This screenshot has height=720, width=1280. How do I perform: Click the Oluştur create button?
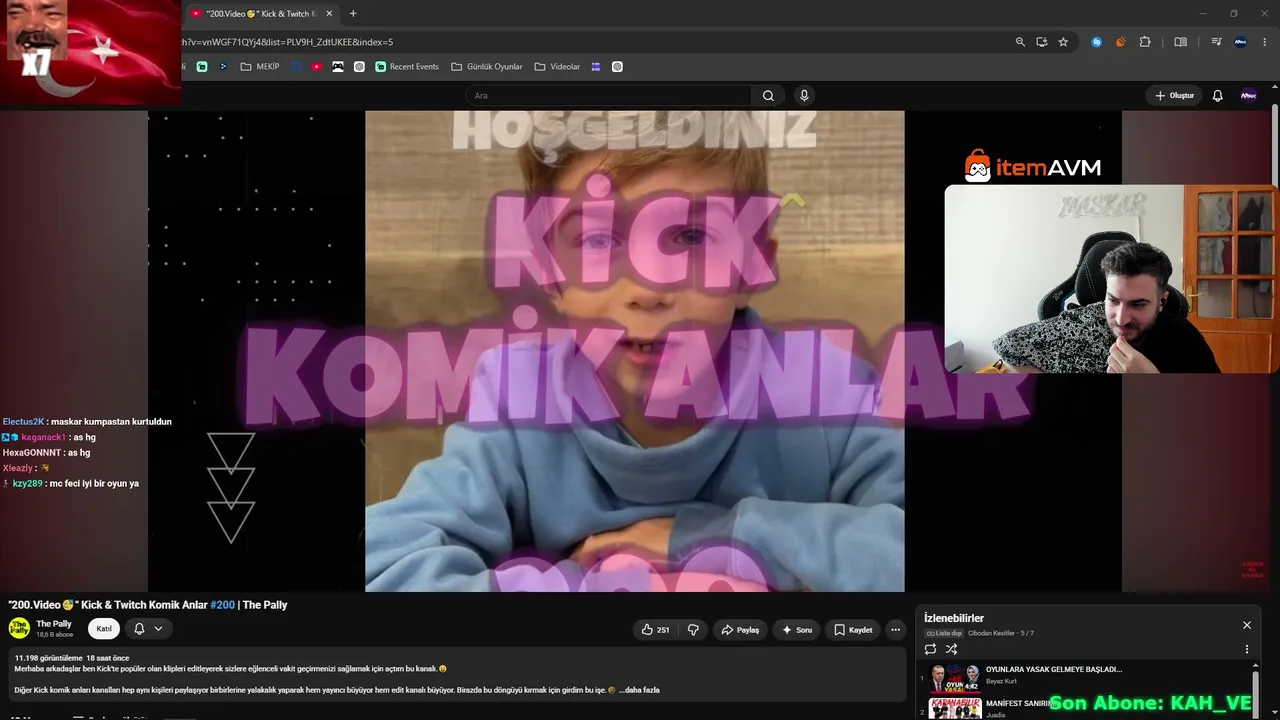click(x=1174, y=96)
